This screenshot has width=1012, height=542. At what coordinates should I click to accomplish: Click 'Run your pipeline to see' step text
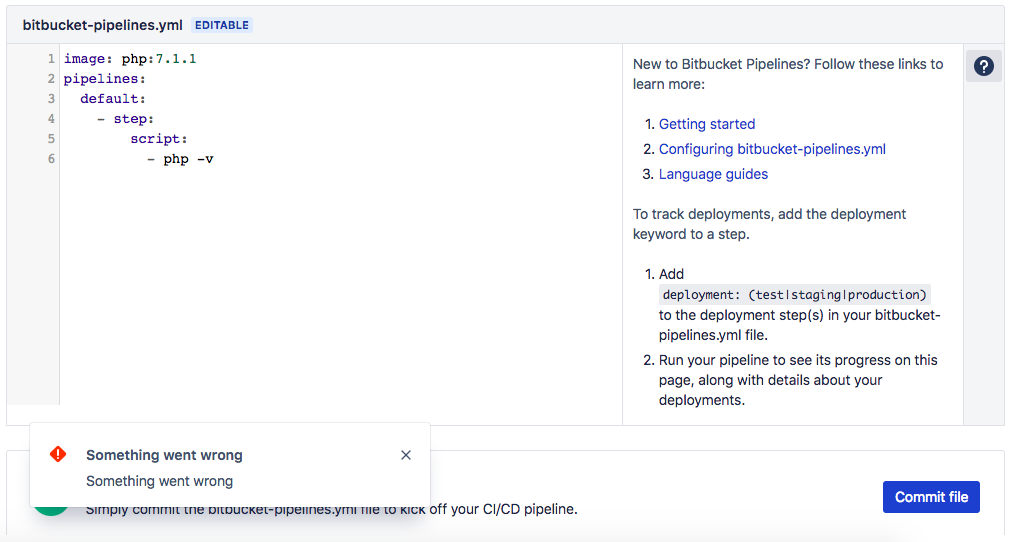pyautogui.click(x=798, y=380)
